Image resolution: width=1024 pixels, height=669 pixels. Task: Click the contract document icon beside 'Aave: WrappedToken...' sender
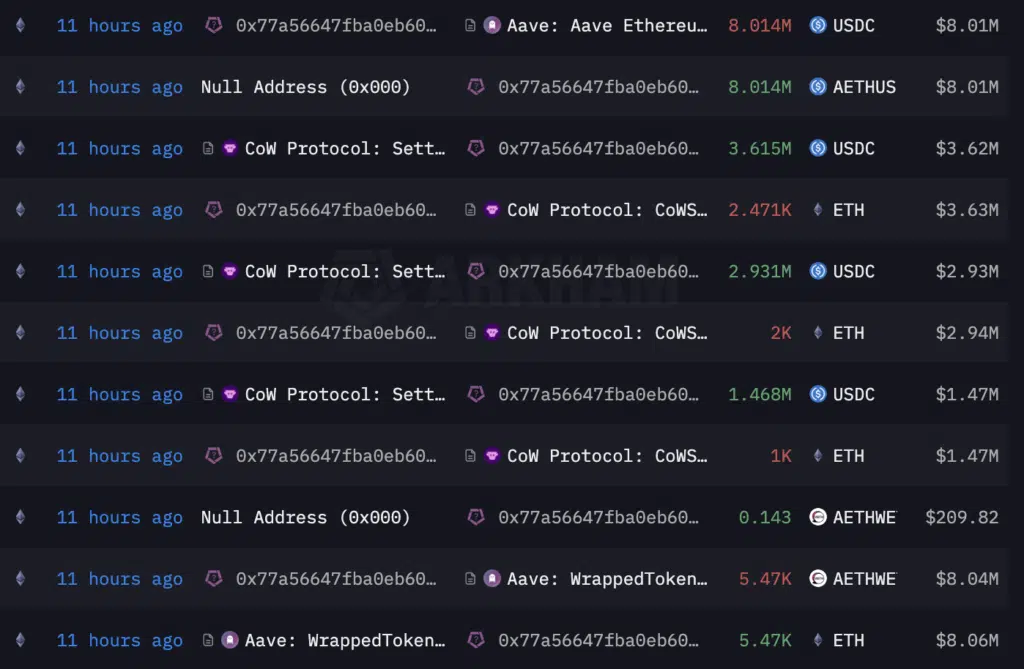point(208,640)
